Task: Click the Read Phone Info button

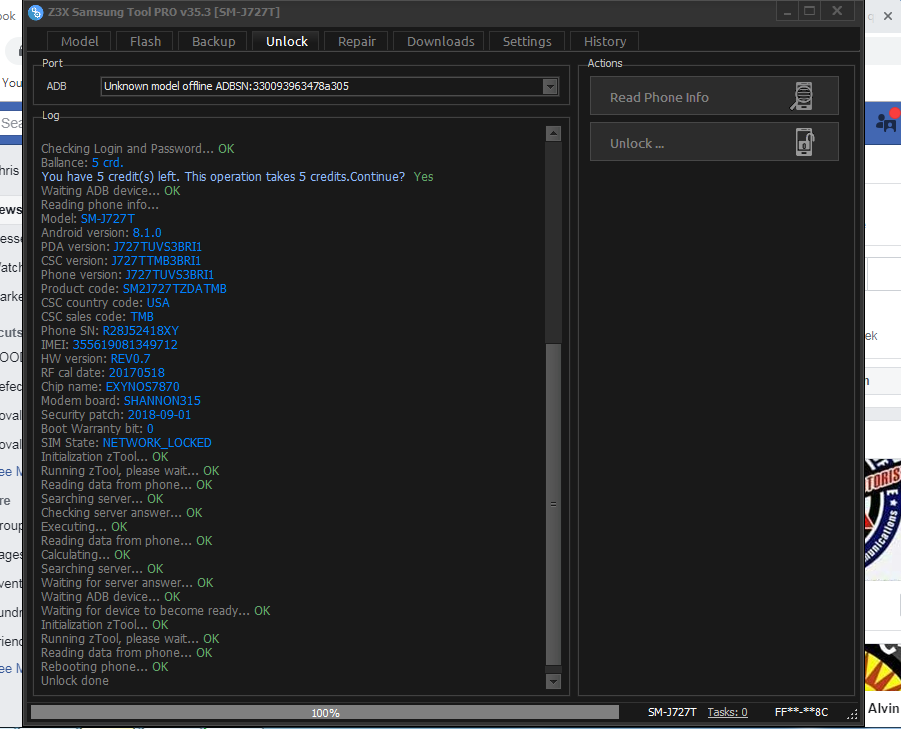Action: [714, 96]
